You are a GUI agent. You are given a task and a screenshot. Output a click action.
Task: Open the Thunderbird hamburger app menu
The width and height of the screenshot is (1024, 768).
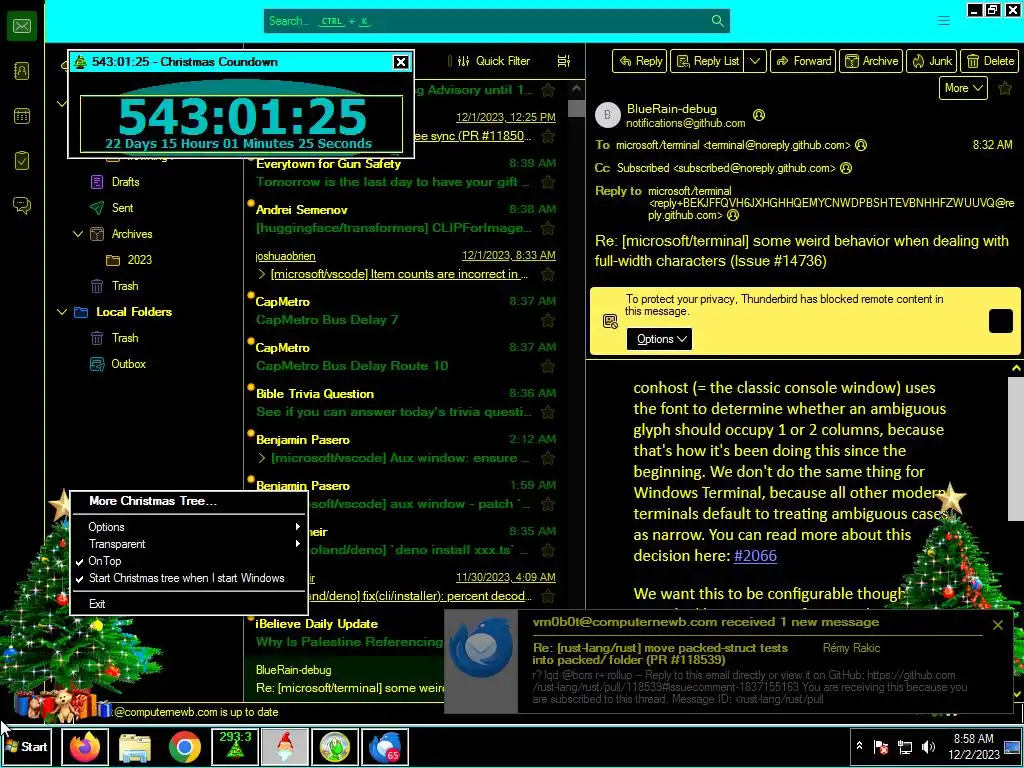(944, 21)
